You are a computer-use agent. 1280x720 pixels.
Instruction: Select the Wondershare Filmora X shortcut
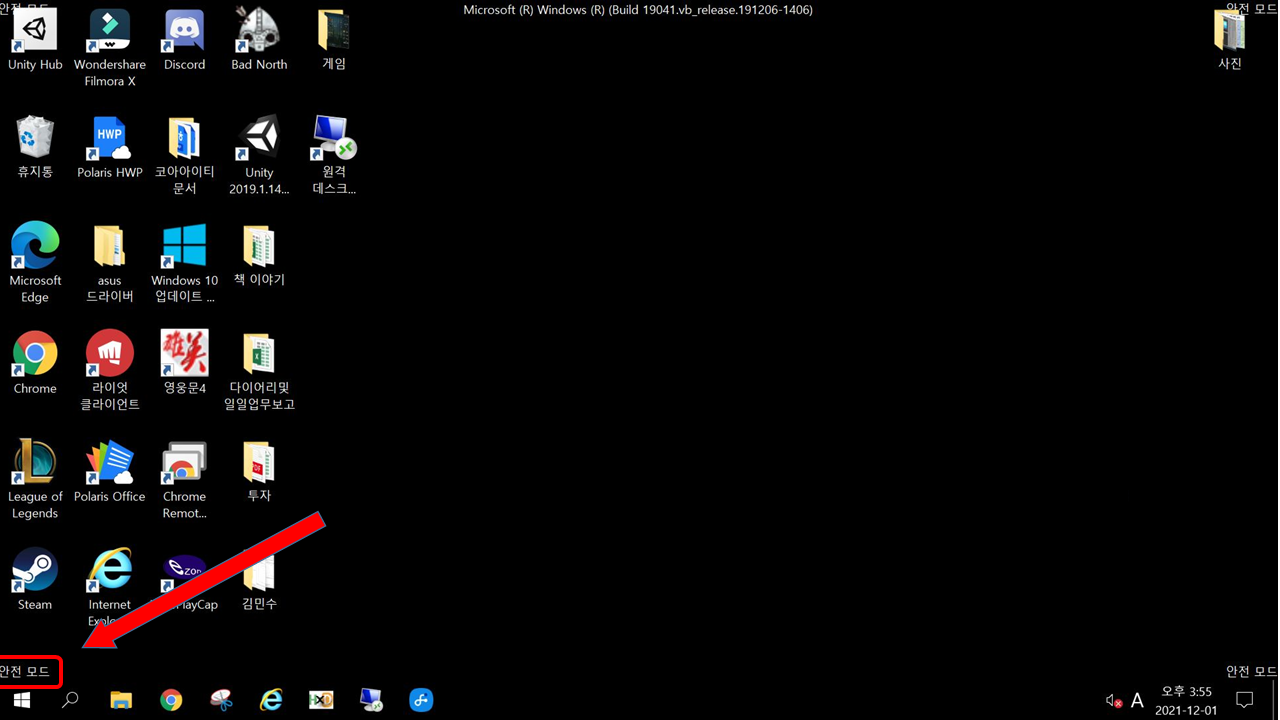click(110, 48)
